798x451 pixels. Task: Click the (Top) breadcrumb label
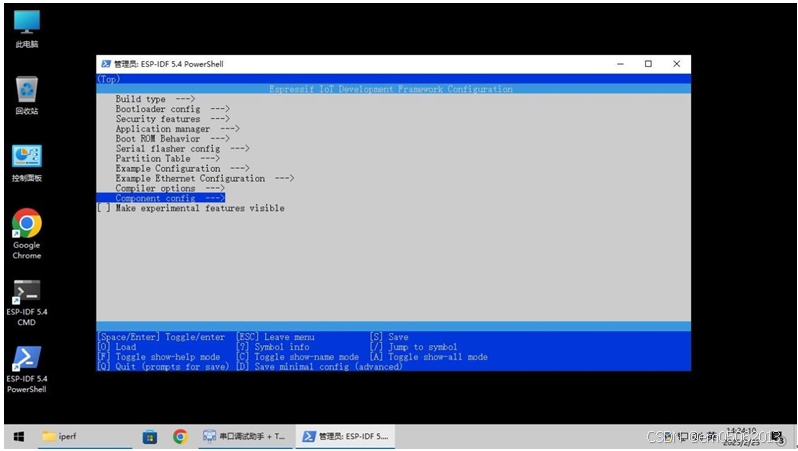pos(108,79)
